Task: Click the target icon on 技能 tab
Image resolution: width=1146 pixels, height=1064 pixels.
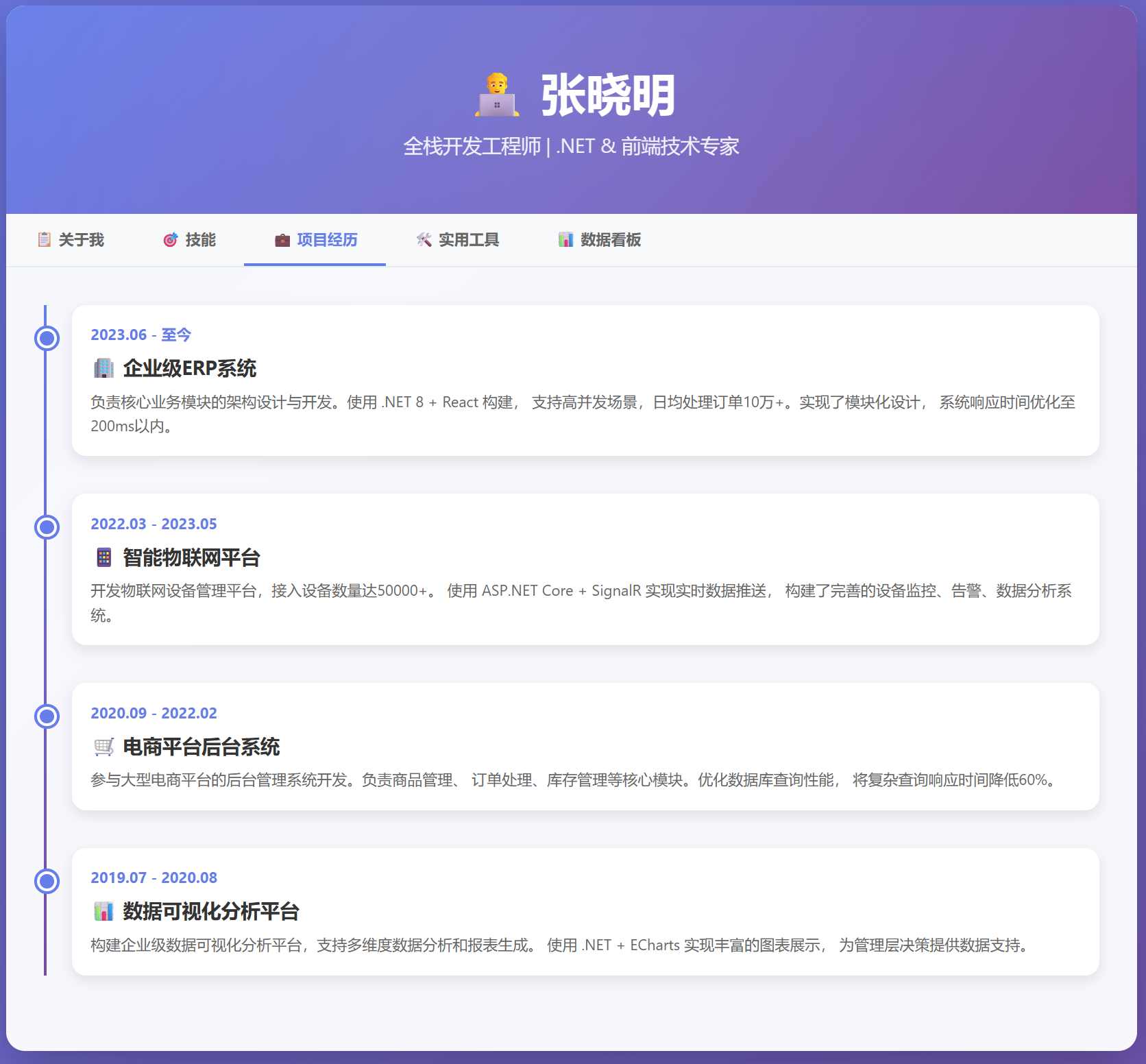Action: [171, 239]
